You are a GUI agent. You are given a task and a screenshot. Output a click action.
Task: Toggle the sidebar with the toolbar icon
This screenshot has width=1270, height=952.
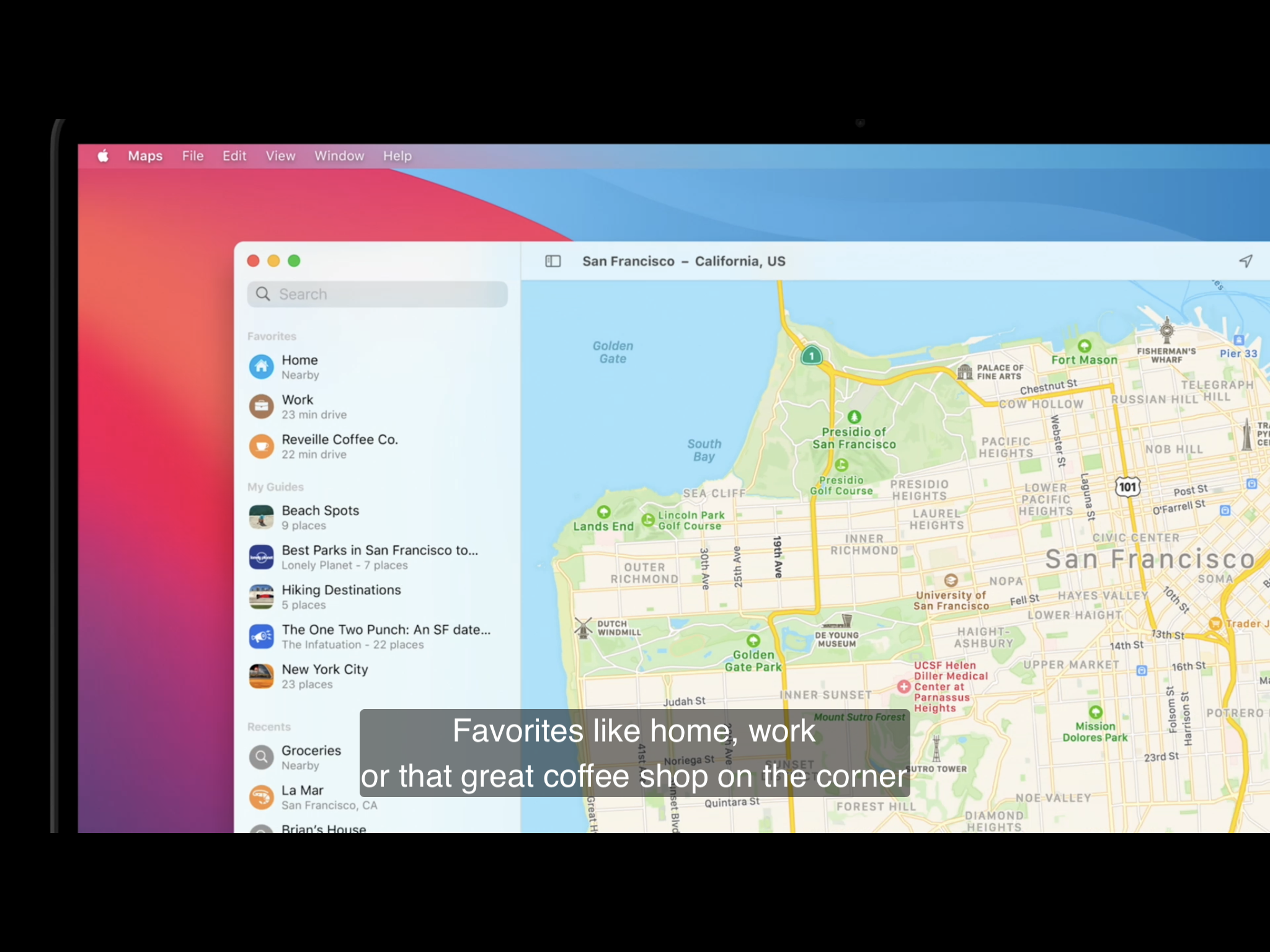pos(553,261)
